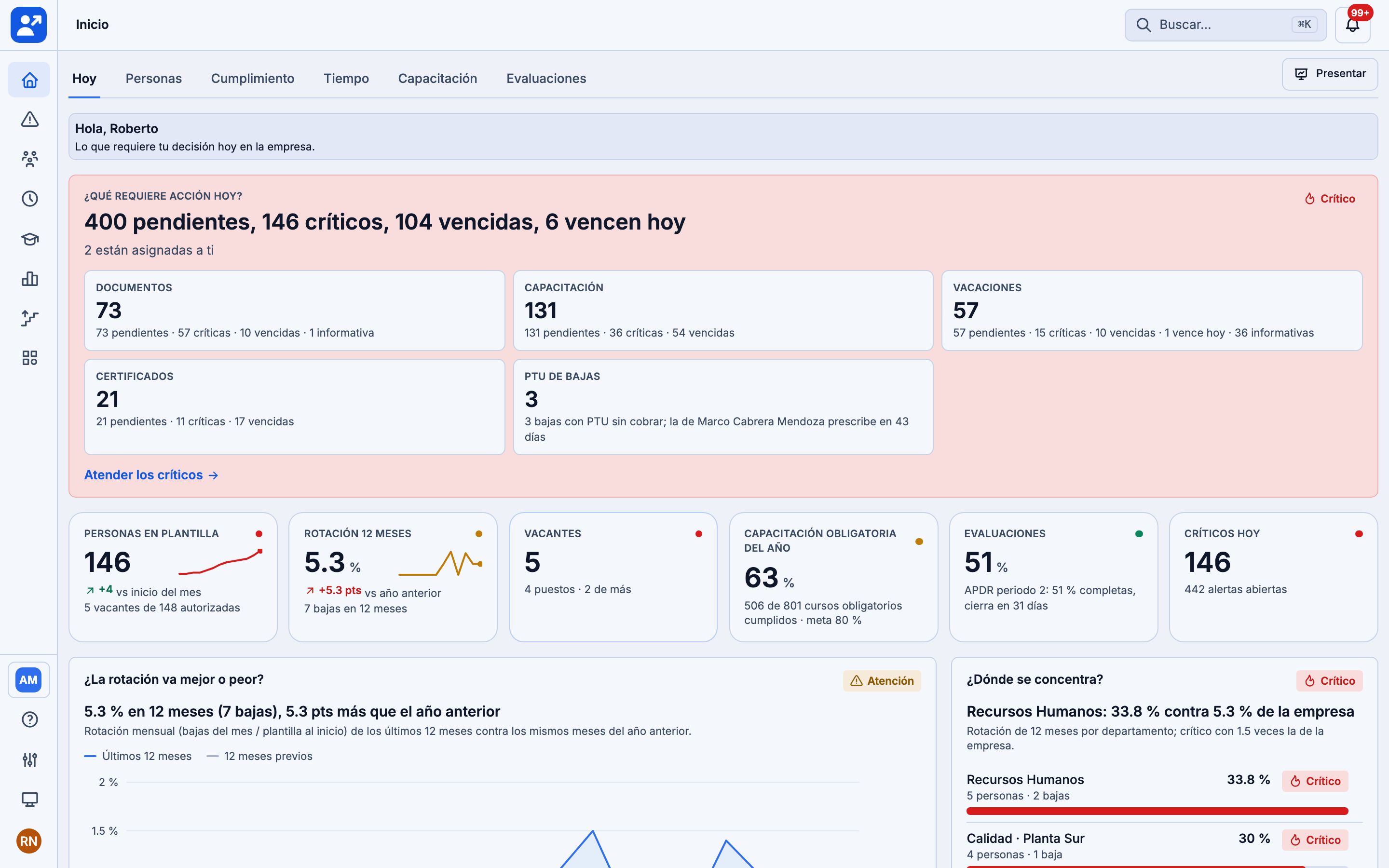This screenshot has height=868, width=1389.
Task: Open the Capacitación obligatoria del año card
Action: (x=833, y=577)
